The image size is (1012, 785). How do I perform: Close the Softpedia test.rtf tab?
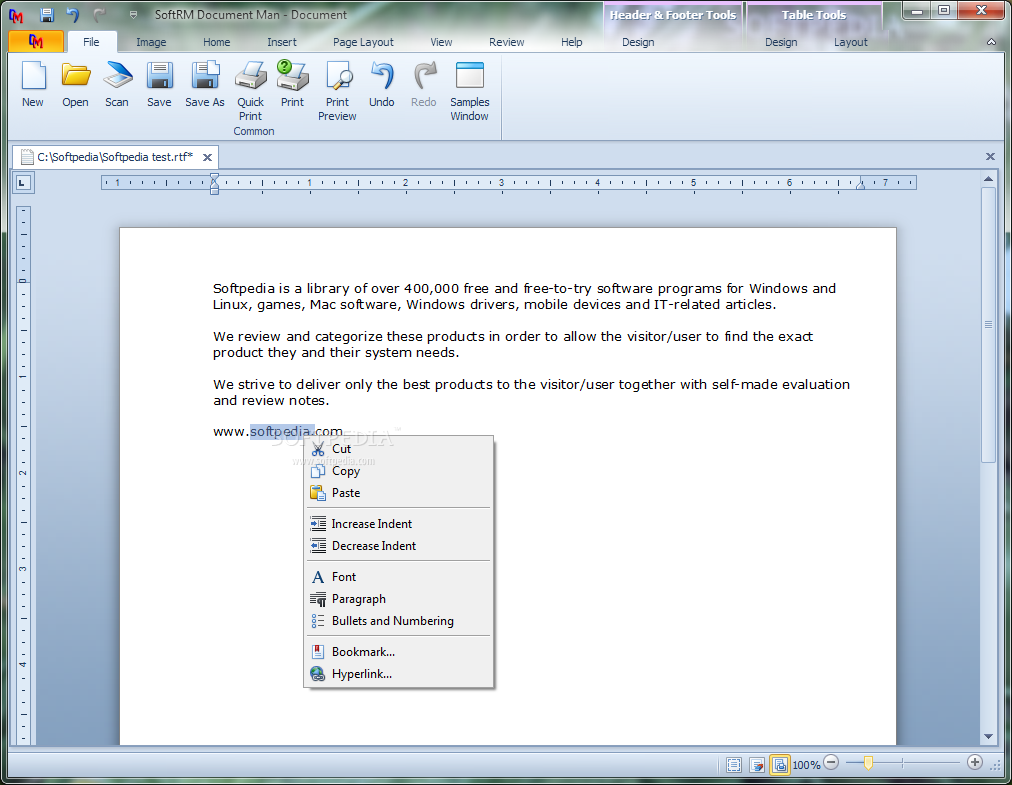tap(207, 157)
